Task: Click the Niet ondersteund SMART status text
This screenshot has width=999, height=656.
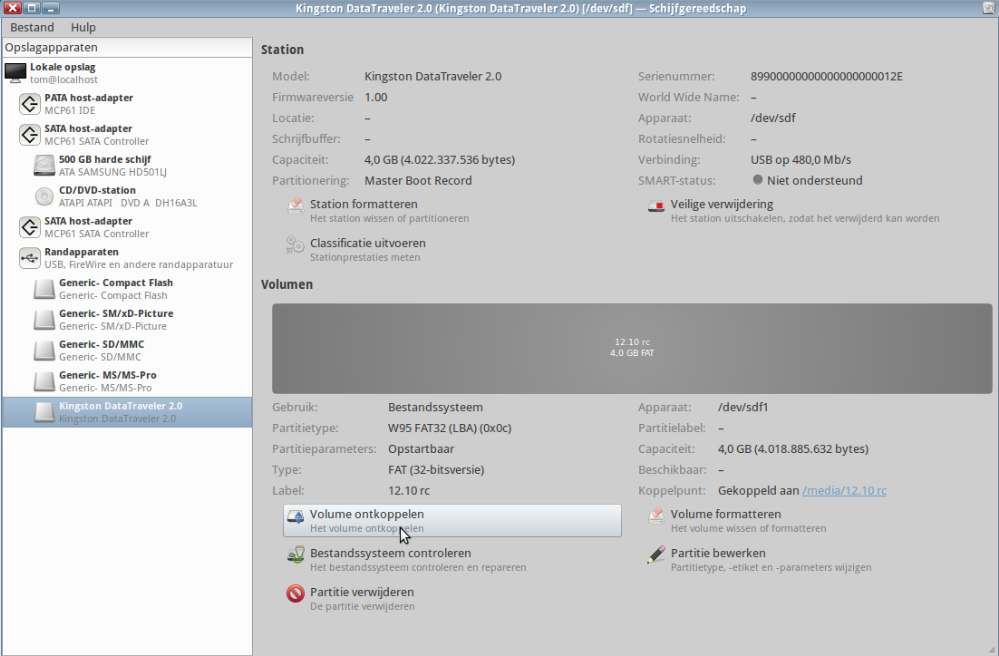Action: pos(815,180)
